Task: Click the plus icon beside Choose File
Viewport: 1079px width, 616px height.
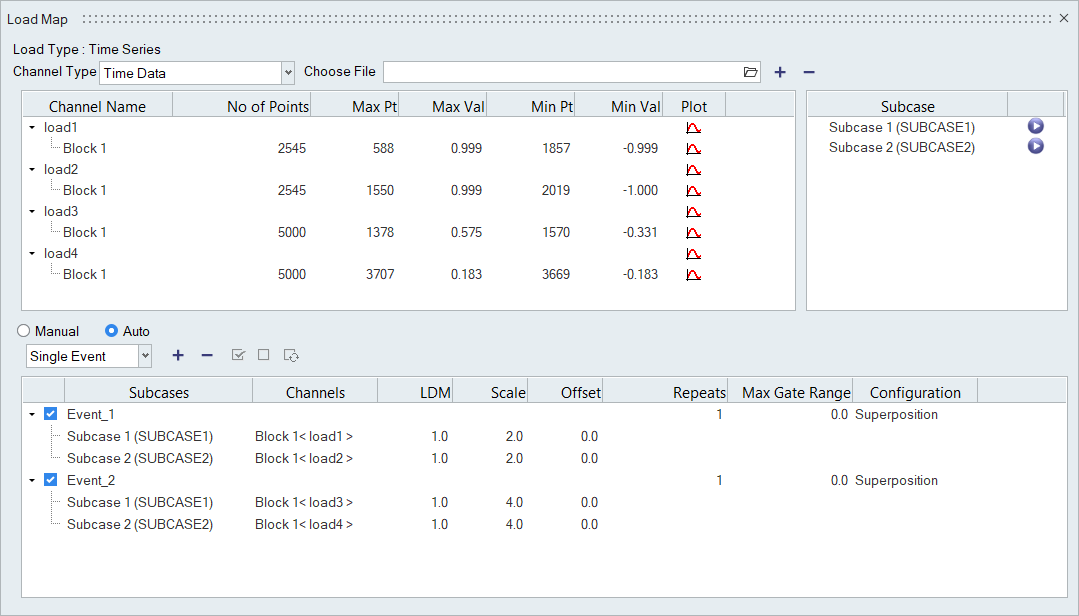Action: pos(780,72)
